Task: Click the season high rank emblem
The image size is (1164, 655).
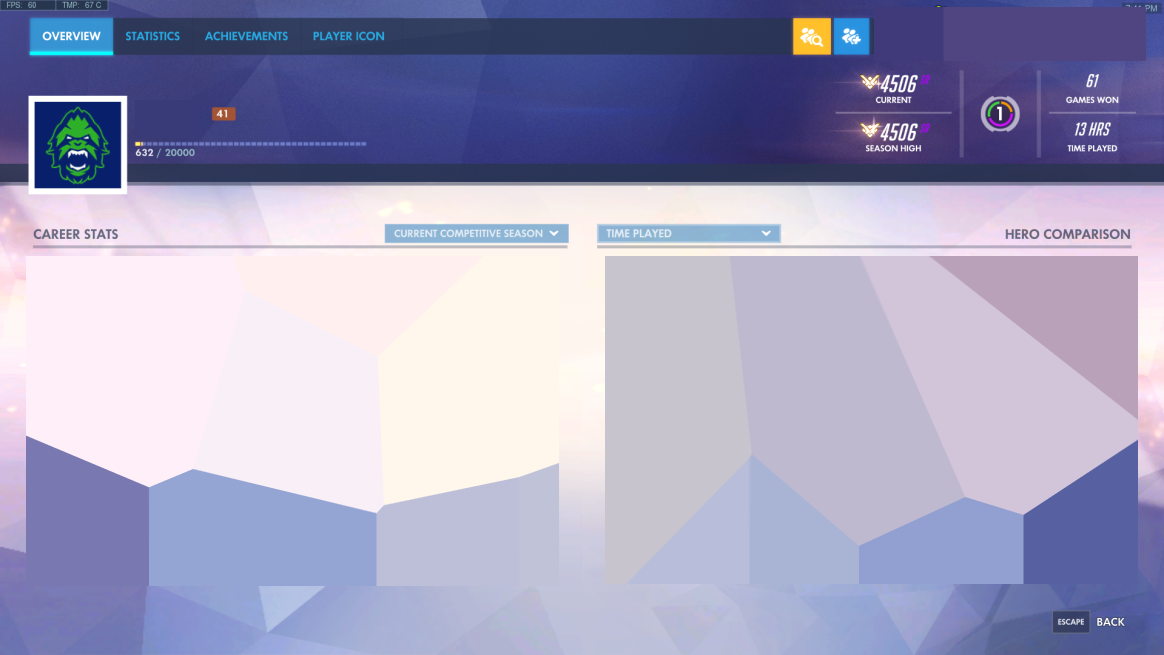Action: [869, 131]
